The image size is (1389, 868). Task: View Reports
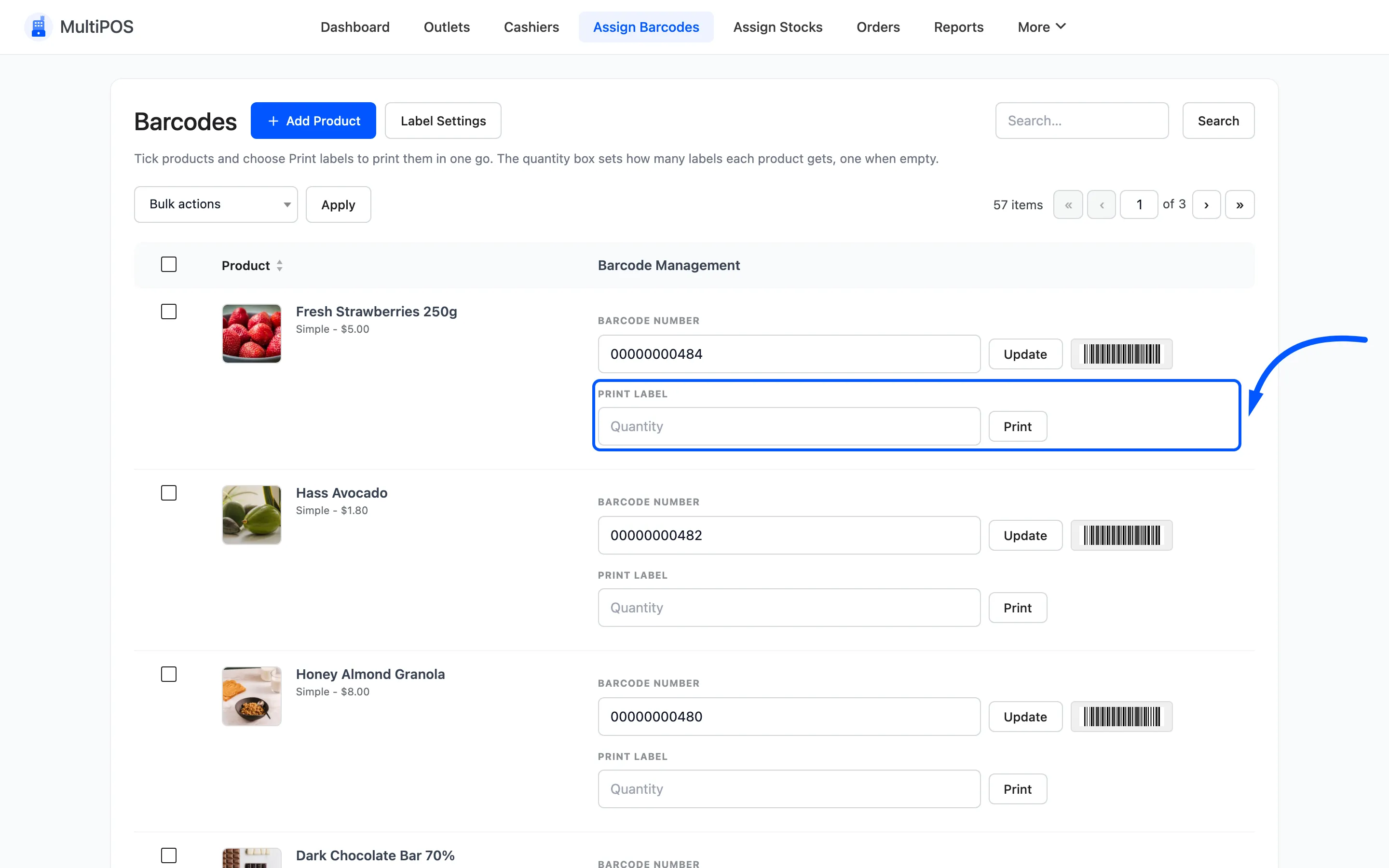click(958, 27)
